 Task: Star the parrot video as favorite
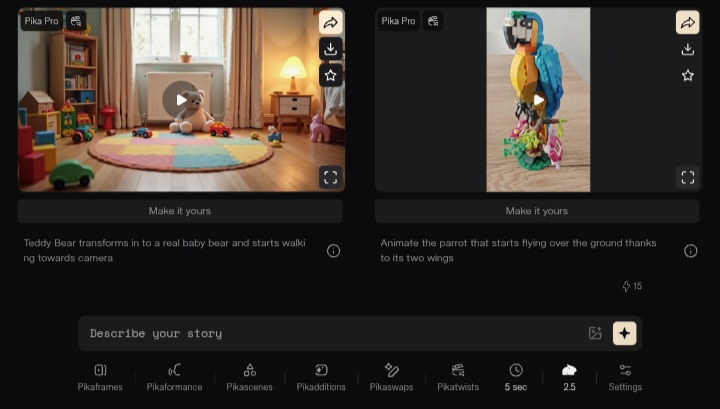coord(687,75)
